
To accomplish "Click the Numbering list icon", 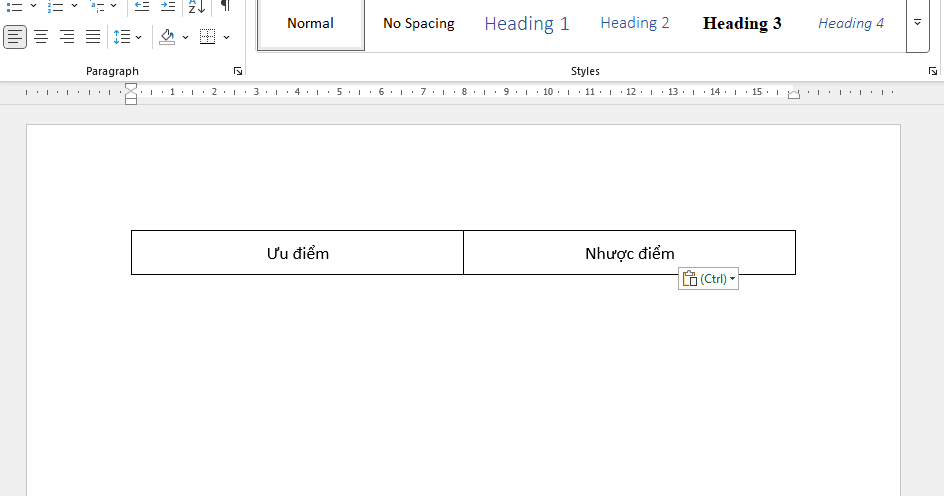I will (x=55, y=6).
